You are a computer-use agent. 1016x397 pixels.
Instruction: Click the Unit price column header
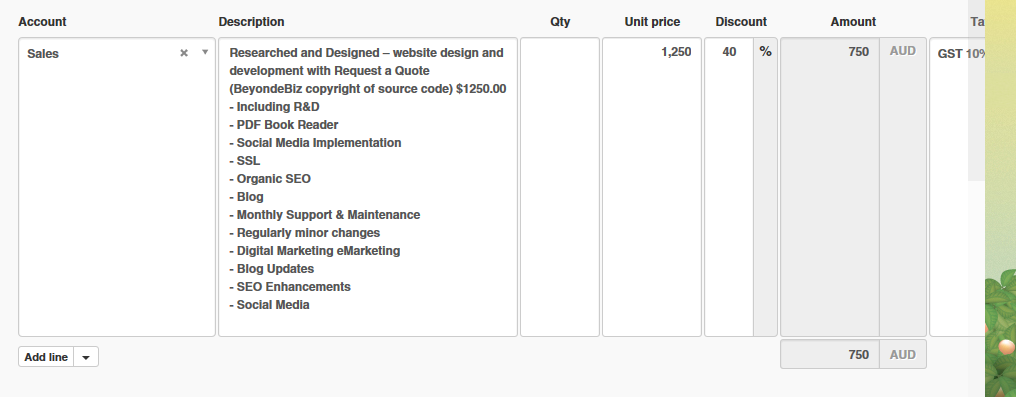pos(652,21)
